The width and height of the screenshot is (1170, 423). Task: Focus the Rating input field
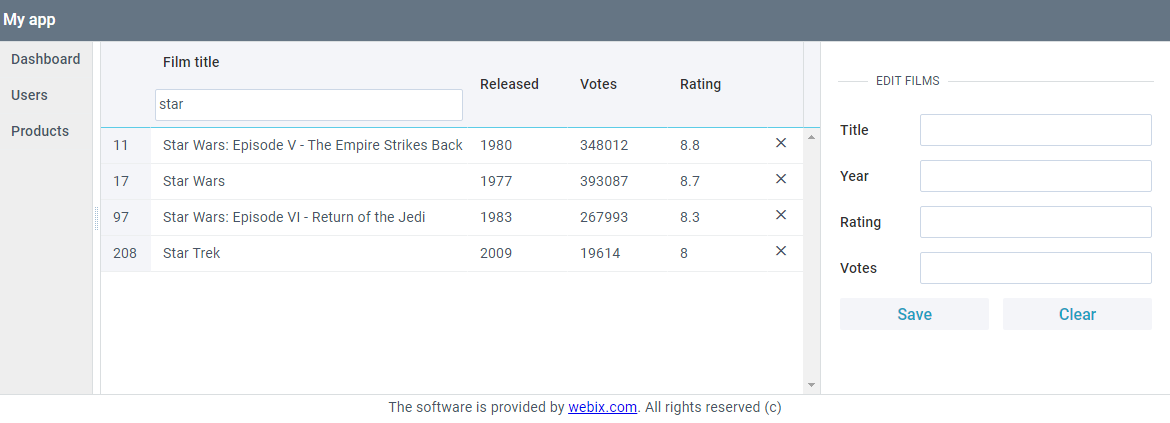1036,222
